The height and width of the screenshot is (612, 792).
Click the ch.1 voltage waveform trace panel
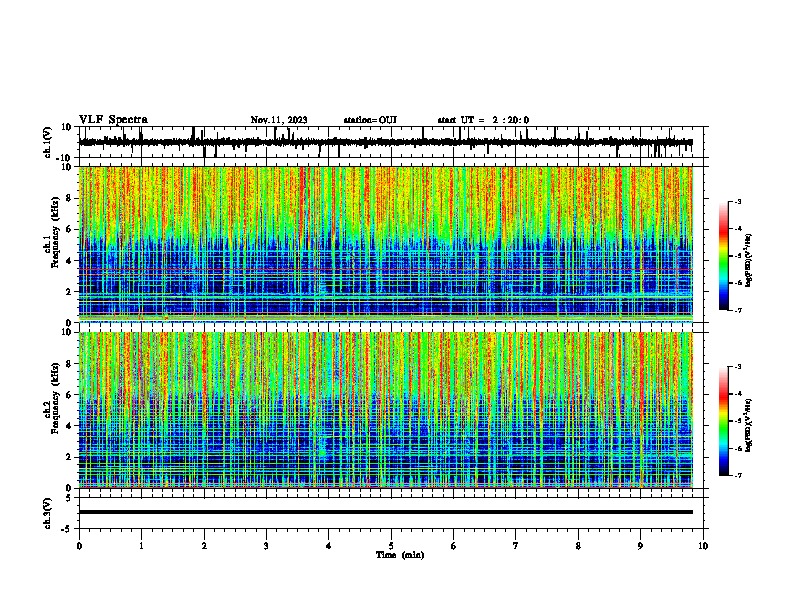pyautogui.click(x=393, y=142)
